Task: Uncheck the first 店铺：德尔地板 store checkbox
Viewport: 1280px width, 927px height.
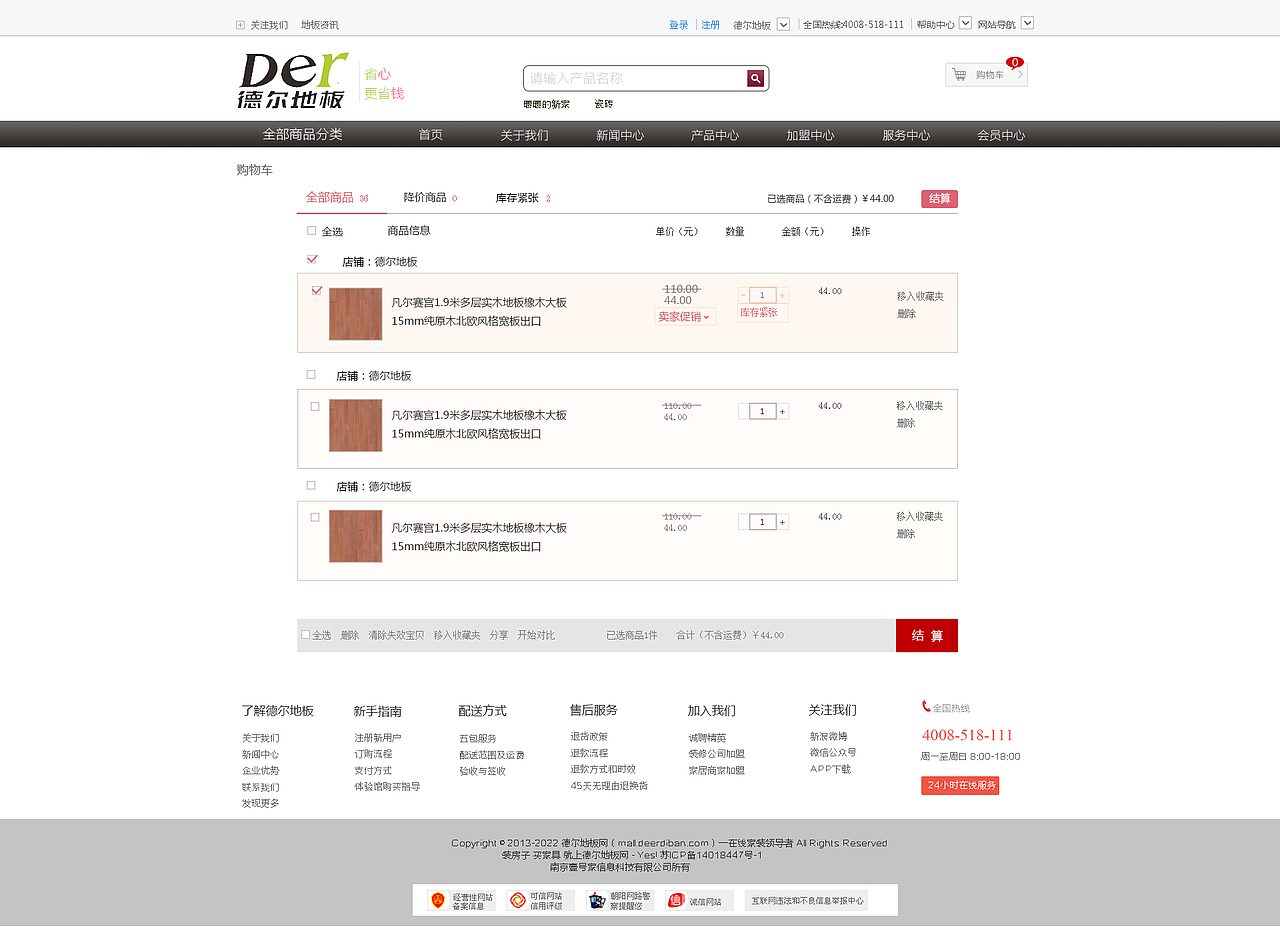Action: tap(312, 259)
